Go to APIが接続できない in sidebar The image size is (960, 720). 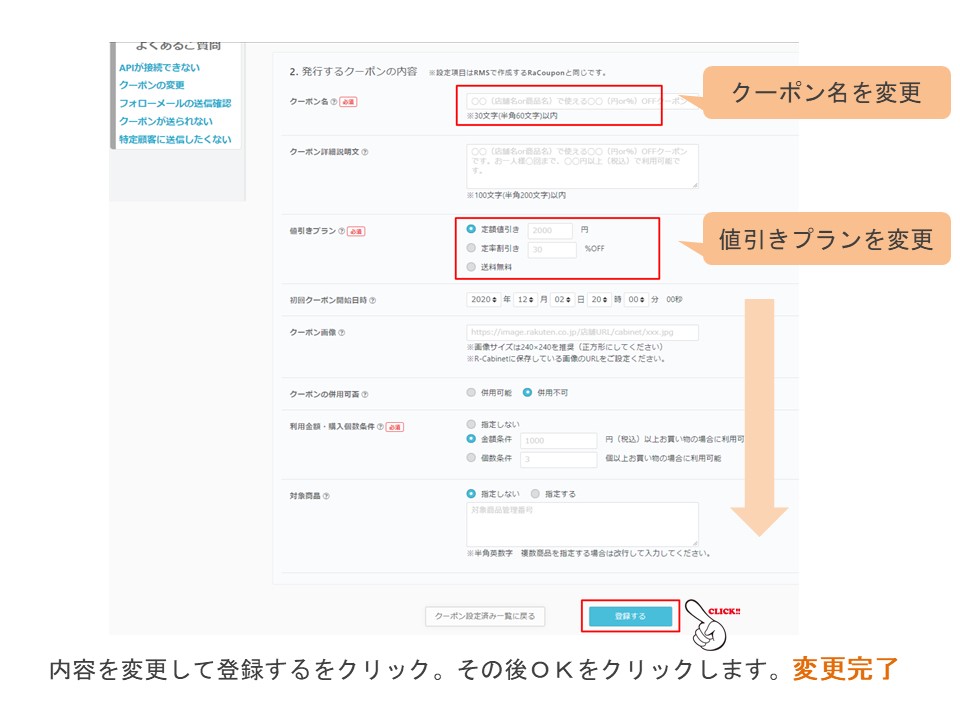(x=159, y=68)
